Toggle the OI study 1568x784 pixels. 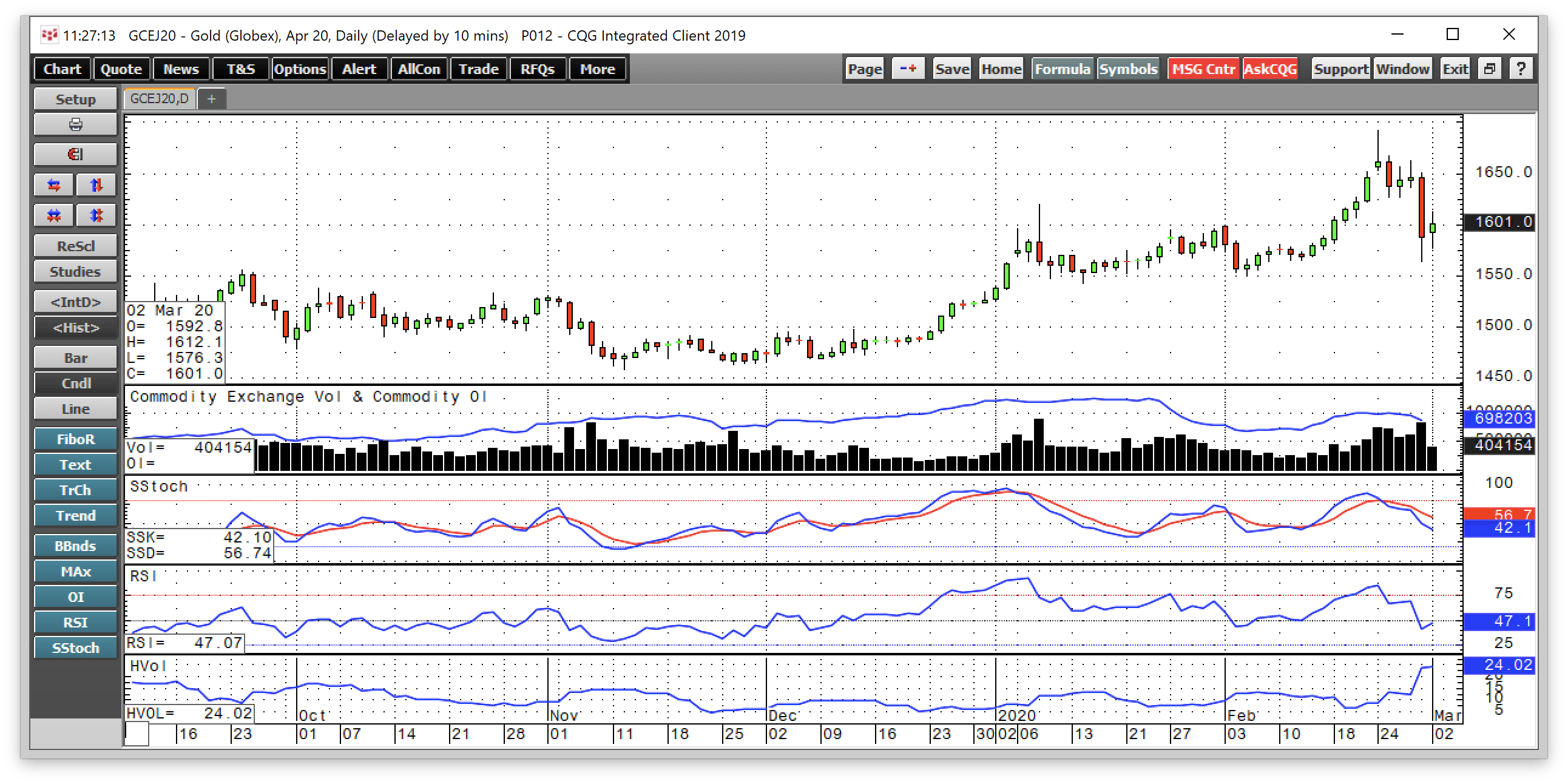tap(75, 597)
